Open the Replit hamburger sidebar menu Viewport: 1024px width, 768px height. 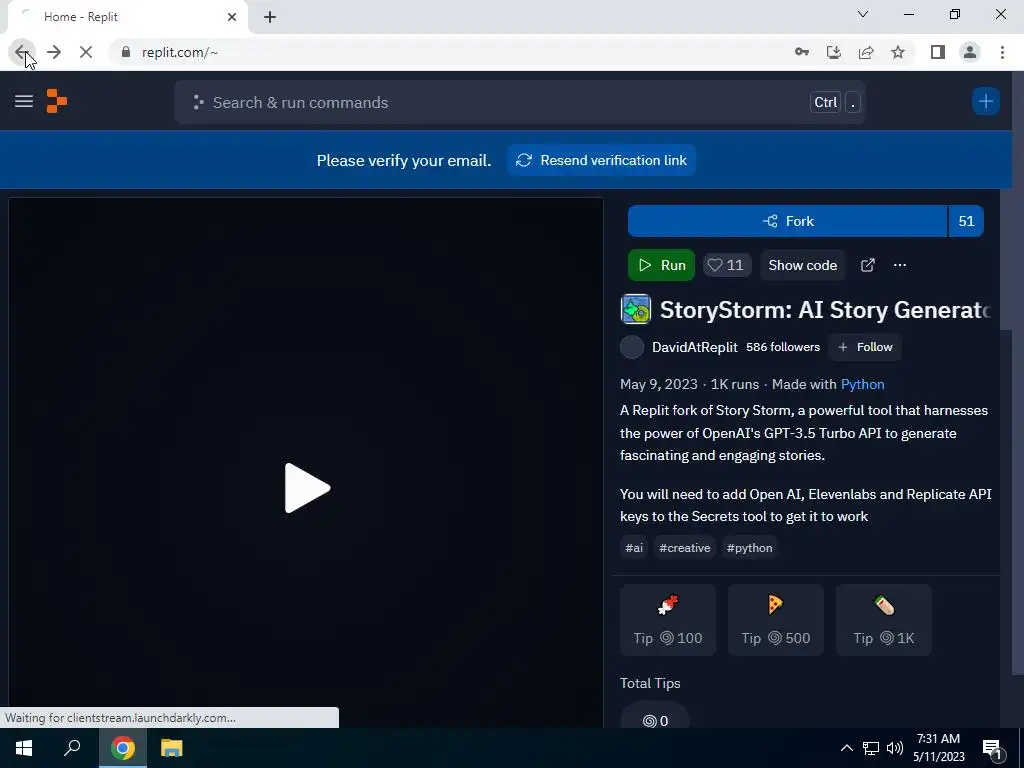24,101
